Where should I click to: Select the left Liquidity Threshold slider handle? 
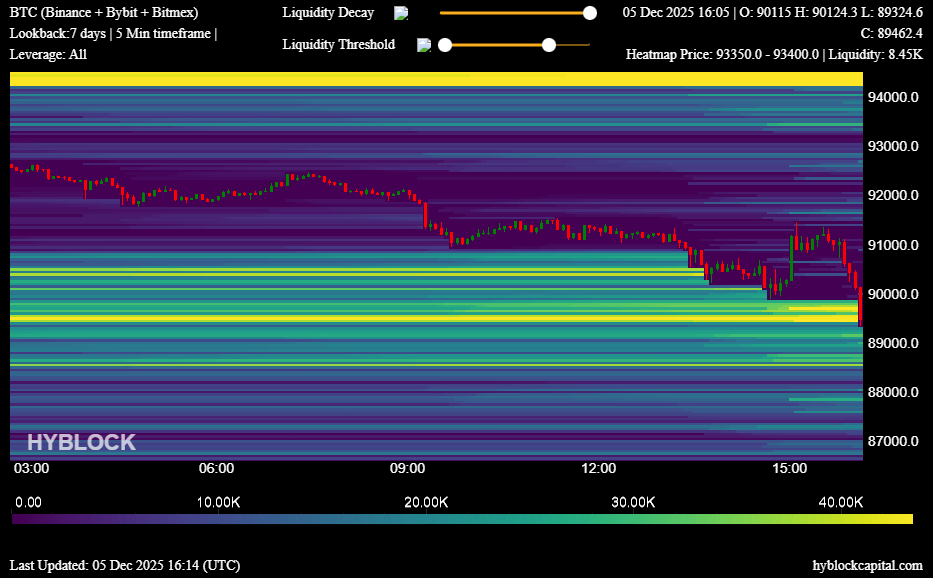coord(445,45)
